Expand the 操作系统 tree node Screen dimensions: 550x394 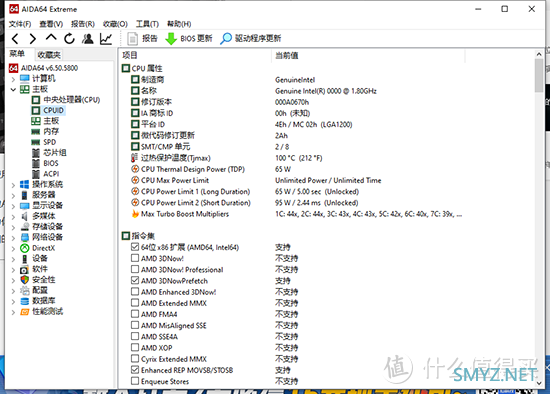13,185
